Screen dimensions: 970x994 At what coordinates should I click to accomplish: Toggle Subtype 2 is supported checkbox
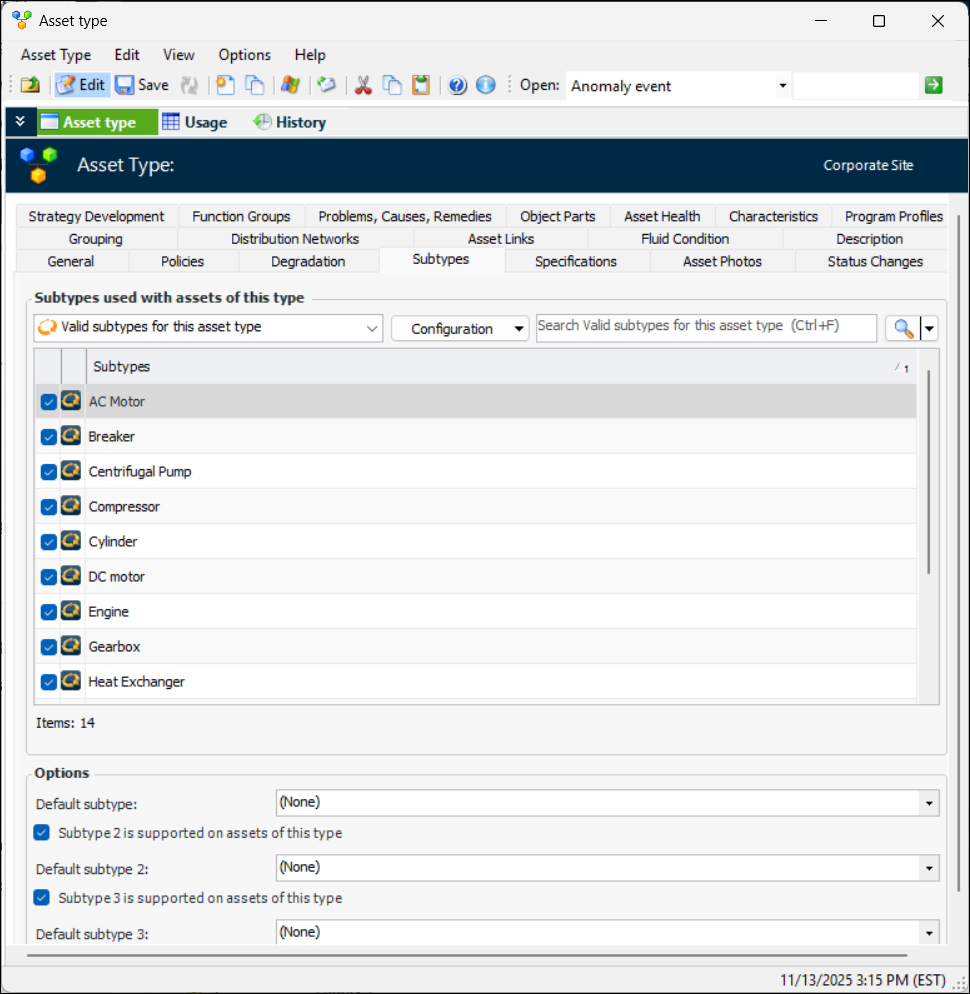click(42, 833)
